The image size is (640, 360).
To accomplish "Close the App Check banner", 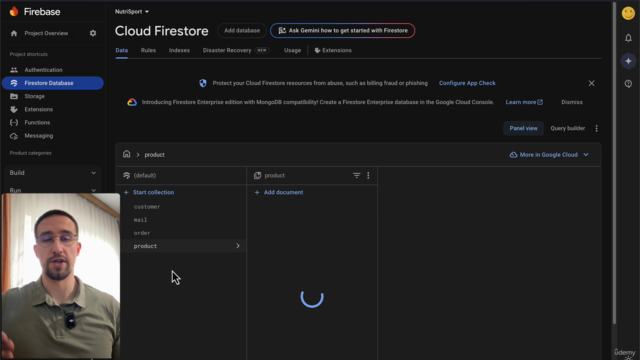I will [591, 83].
